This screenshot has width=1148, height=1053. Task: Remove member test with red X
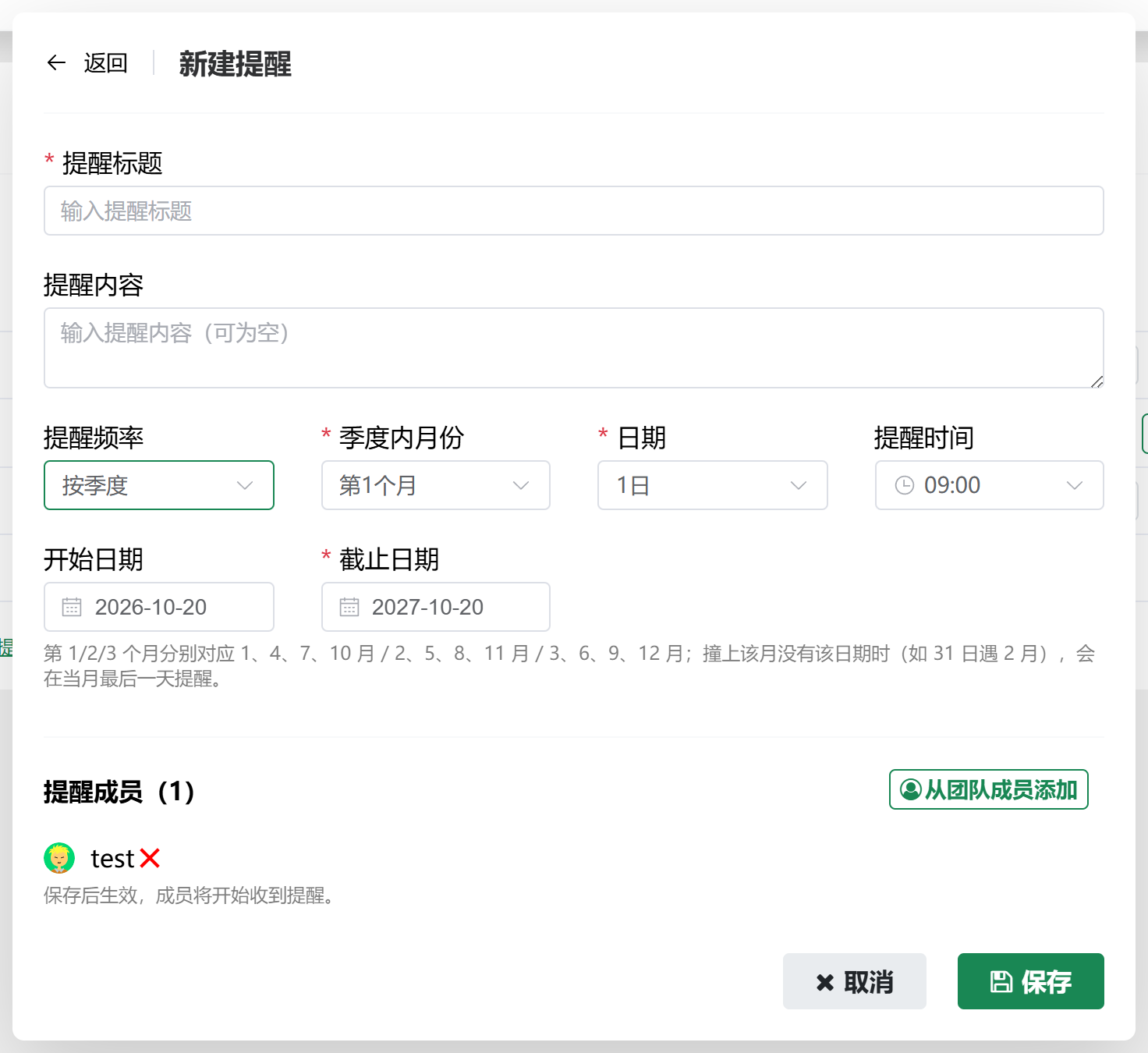pos(149,858)
